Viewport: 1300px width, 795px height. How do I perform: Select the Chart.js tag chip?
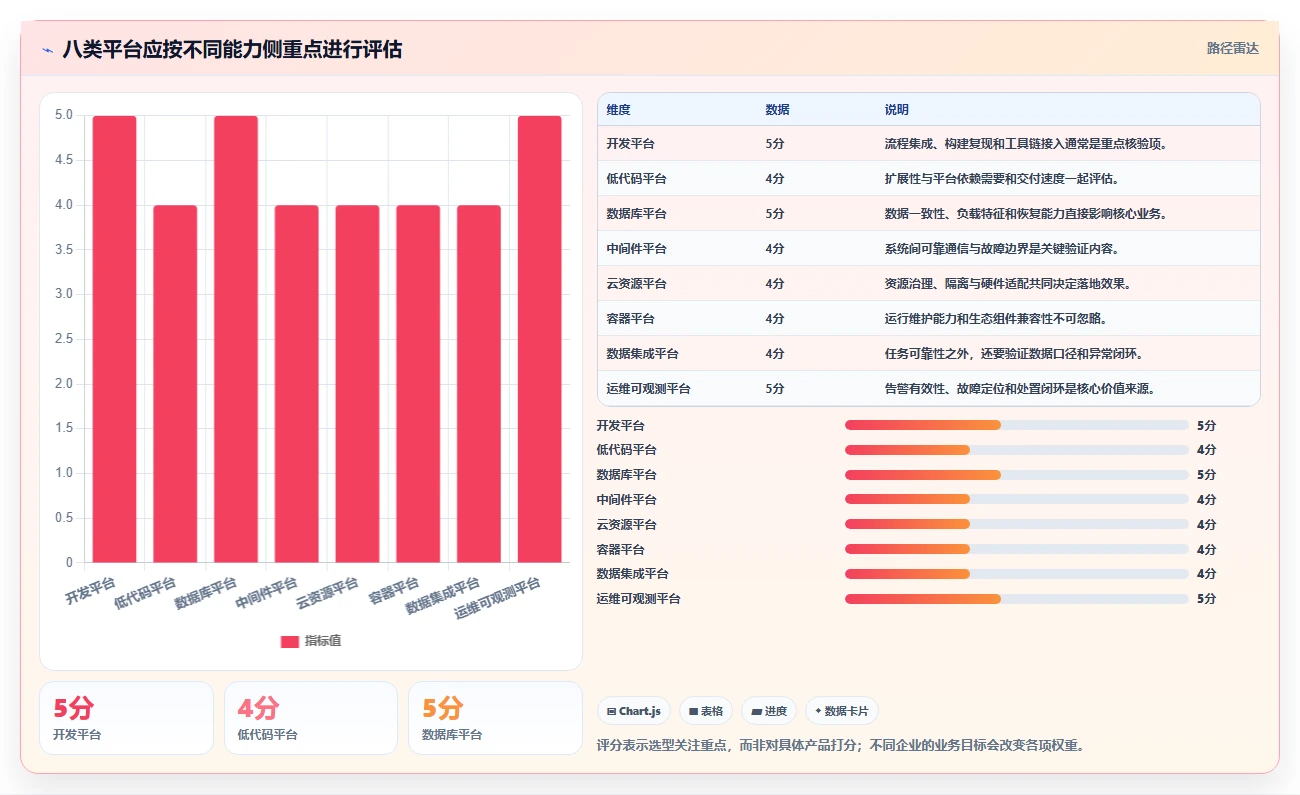(634, 711)
